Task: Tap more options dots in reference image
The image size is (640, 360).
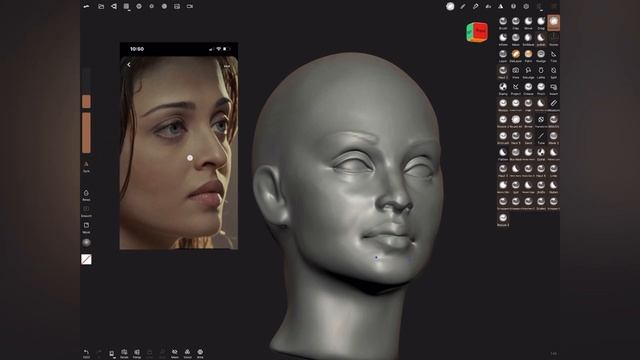Action: (227, 66)
